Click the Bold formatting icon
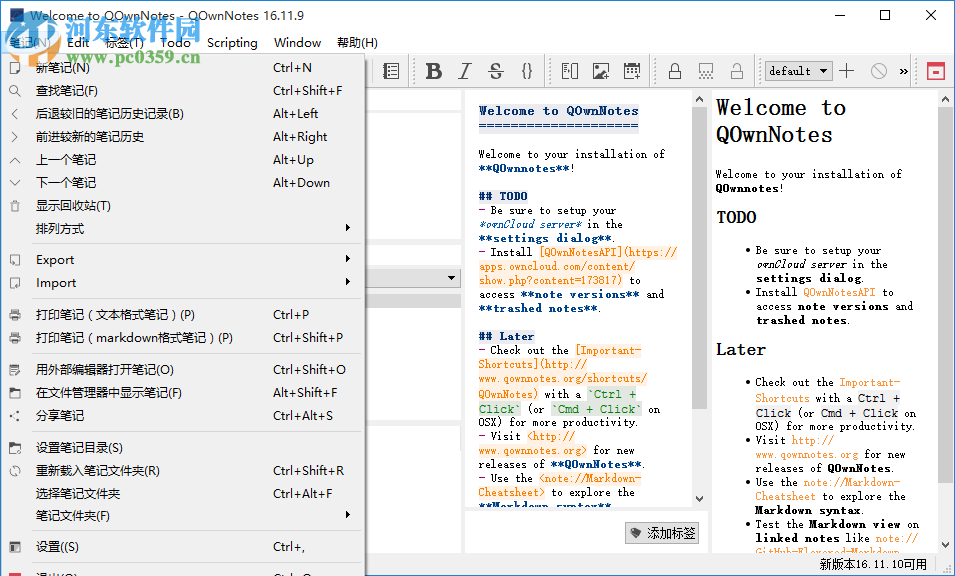The image size is (955, 576). click(433, 71)
